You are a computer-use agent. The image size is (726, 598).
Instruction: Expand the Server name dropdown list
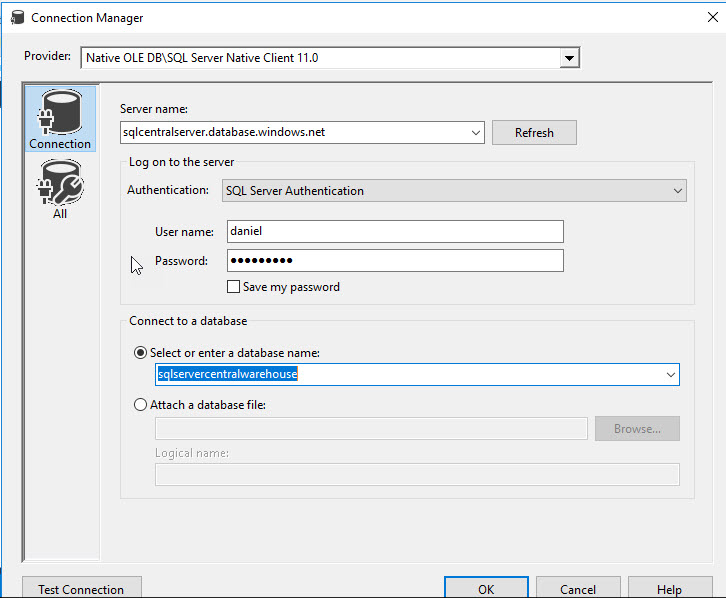click(476, 133)
